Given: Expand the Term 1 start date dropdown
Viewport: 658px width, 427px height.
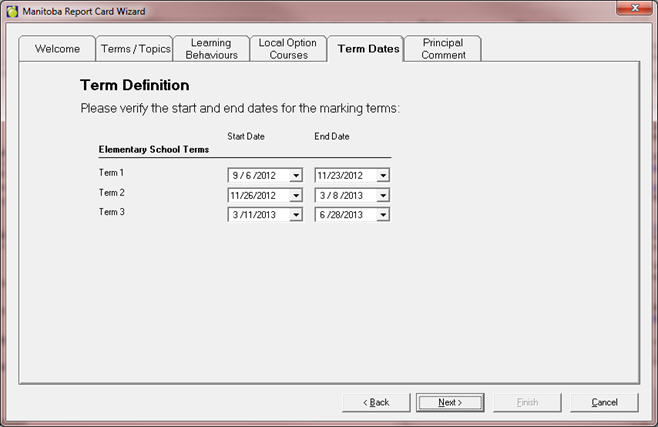Looking at the screenshot, I should coord(295,175).
